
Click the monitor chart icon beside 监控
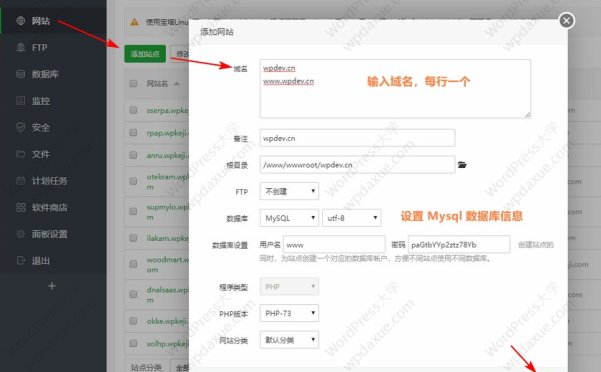point(21,101)
